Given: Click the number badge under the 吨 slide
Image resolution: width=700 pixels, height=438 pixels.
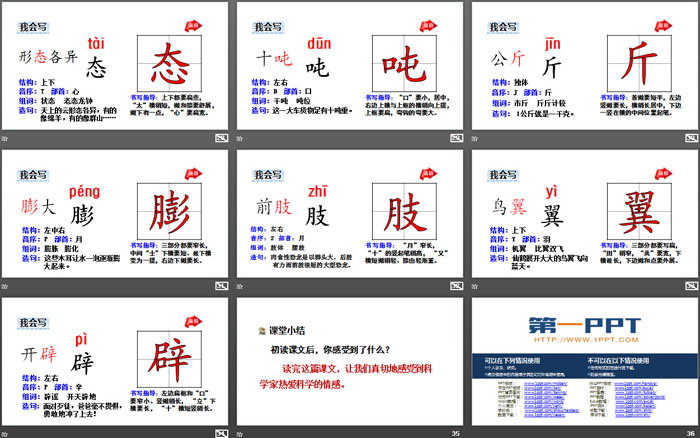Looking at the screenshot, I should [456, 138].
